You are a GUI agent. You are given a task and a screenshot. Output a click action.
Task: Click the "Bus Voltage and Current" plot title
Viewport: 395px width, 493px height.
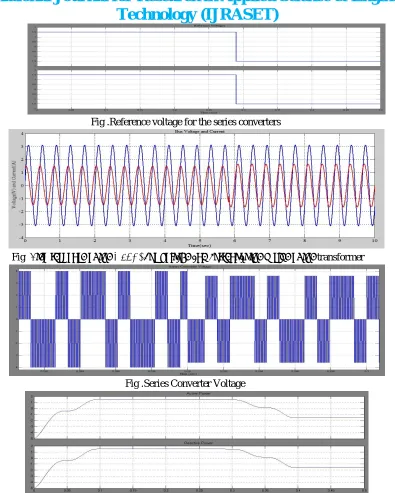point(200,131)
